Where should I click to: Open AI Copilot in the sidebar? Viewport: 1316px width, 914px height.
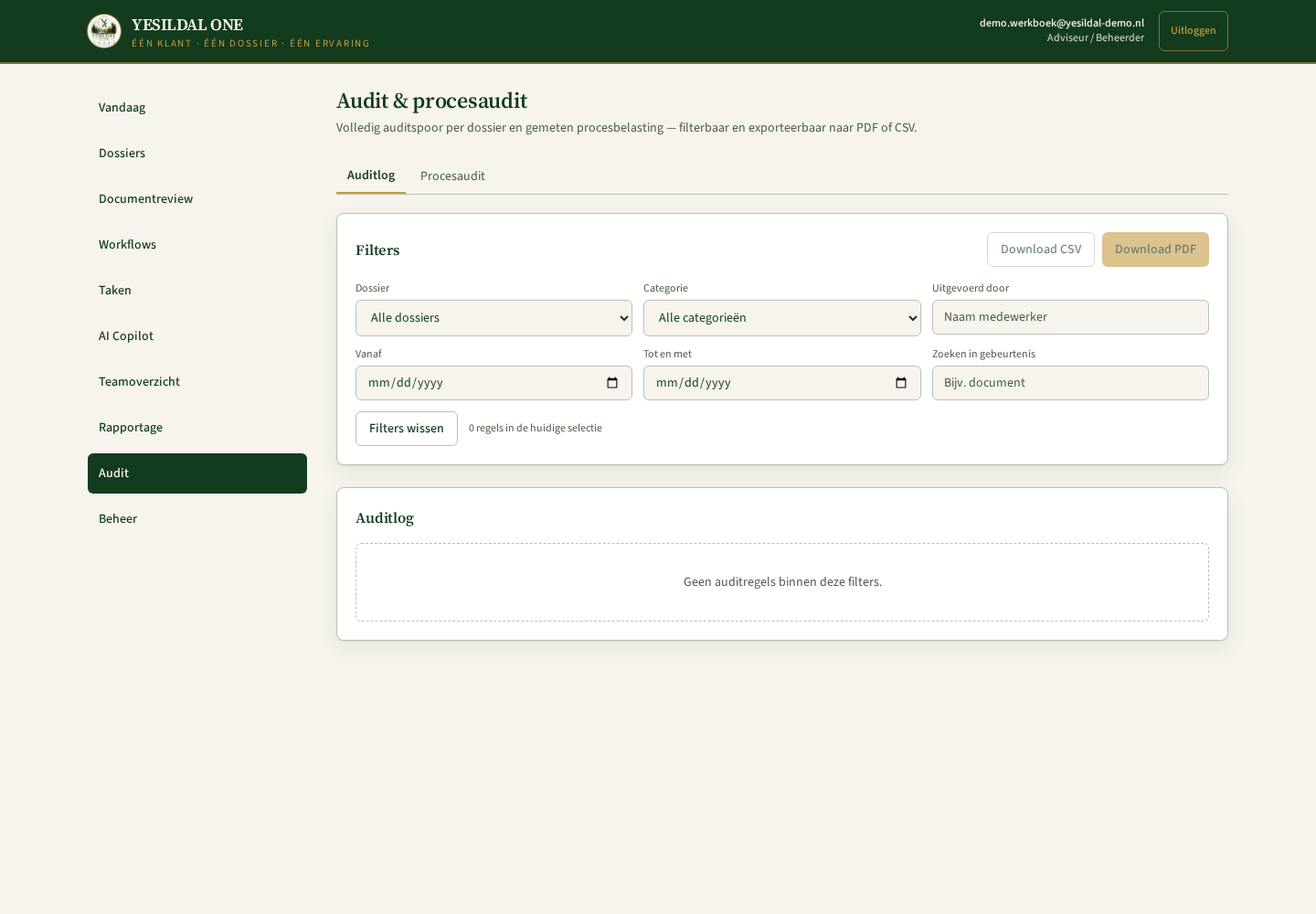pos(197,336)
